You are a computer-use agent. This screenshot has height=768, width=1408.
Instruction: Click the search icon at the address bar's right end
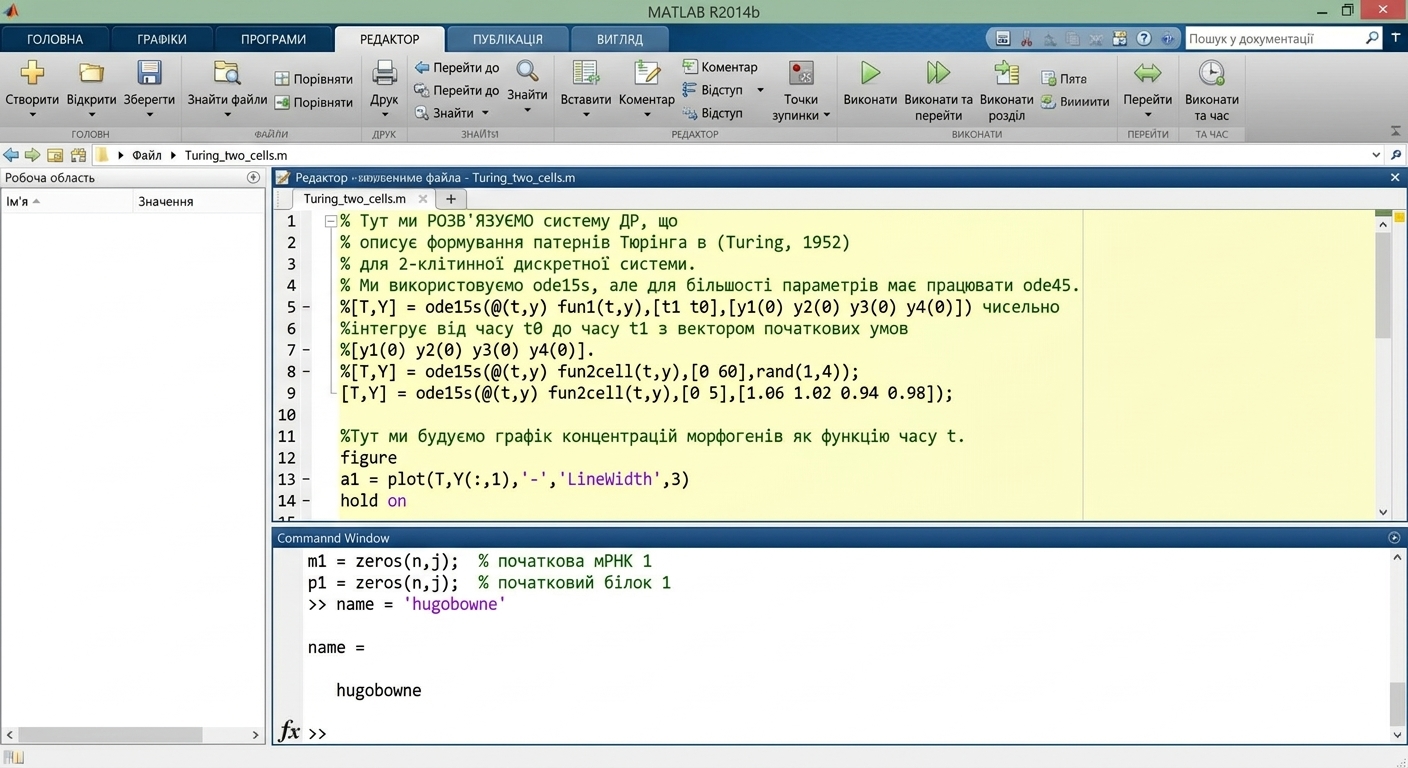click(1396, 155)
